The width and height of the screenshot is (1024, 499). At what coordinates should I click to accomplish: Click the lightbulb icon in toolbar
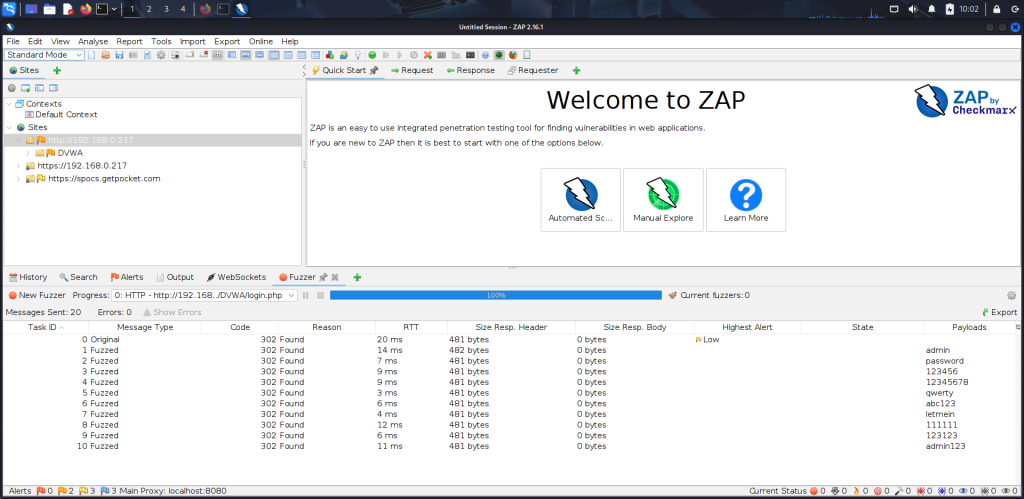click(x=358, y=55)
